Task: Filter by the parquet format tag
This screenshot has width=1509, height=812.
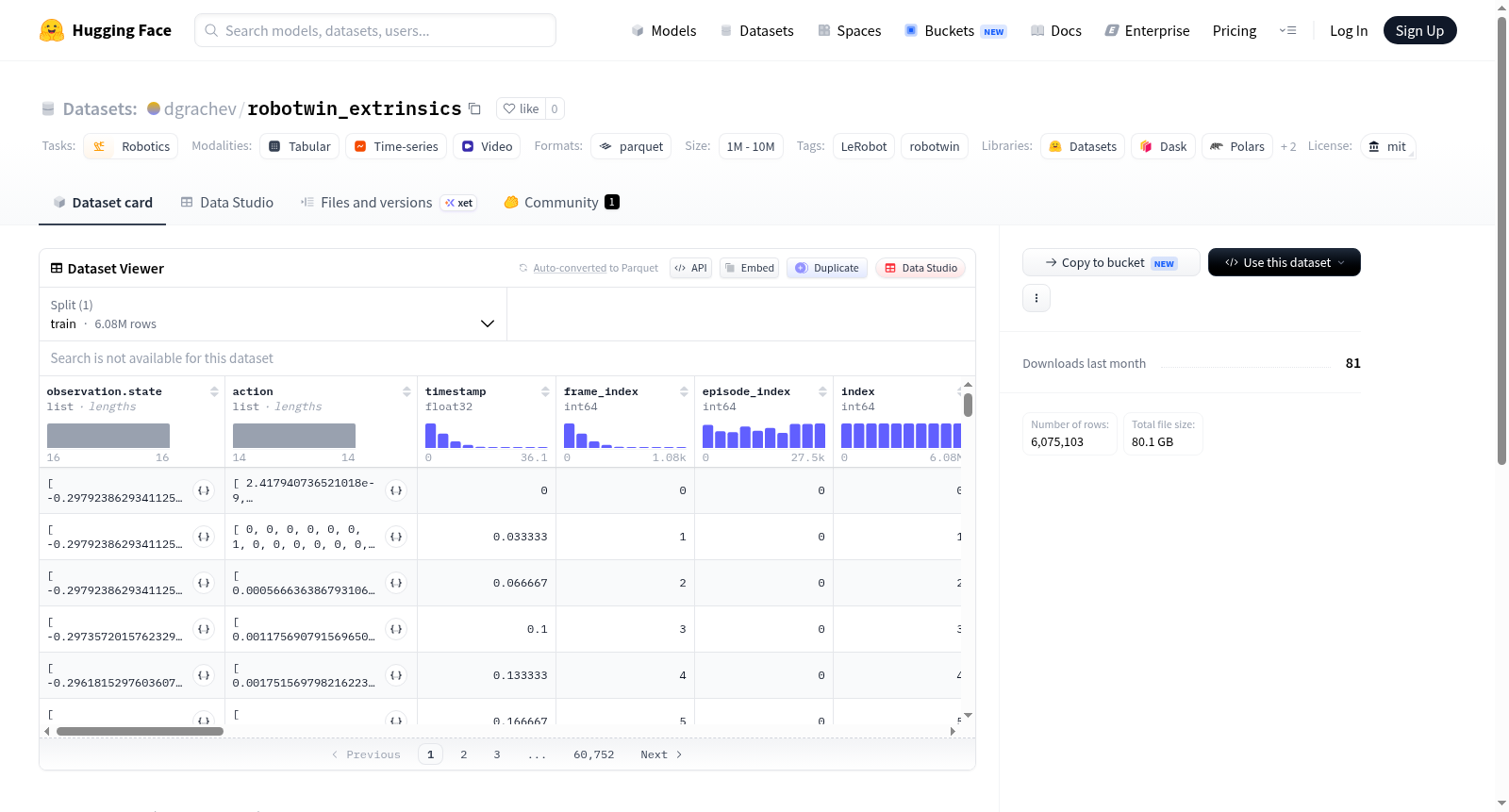Action: [631, 146]
